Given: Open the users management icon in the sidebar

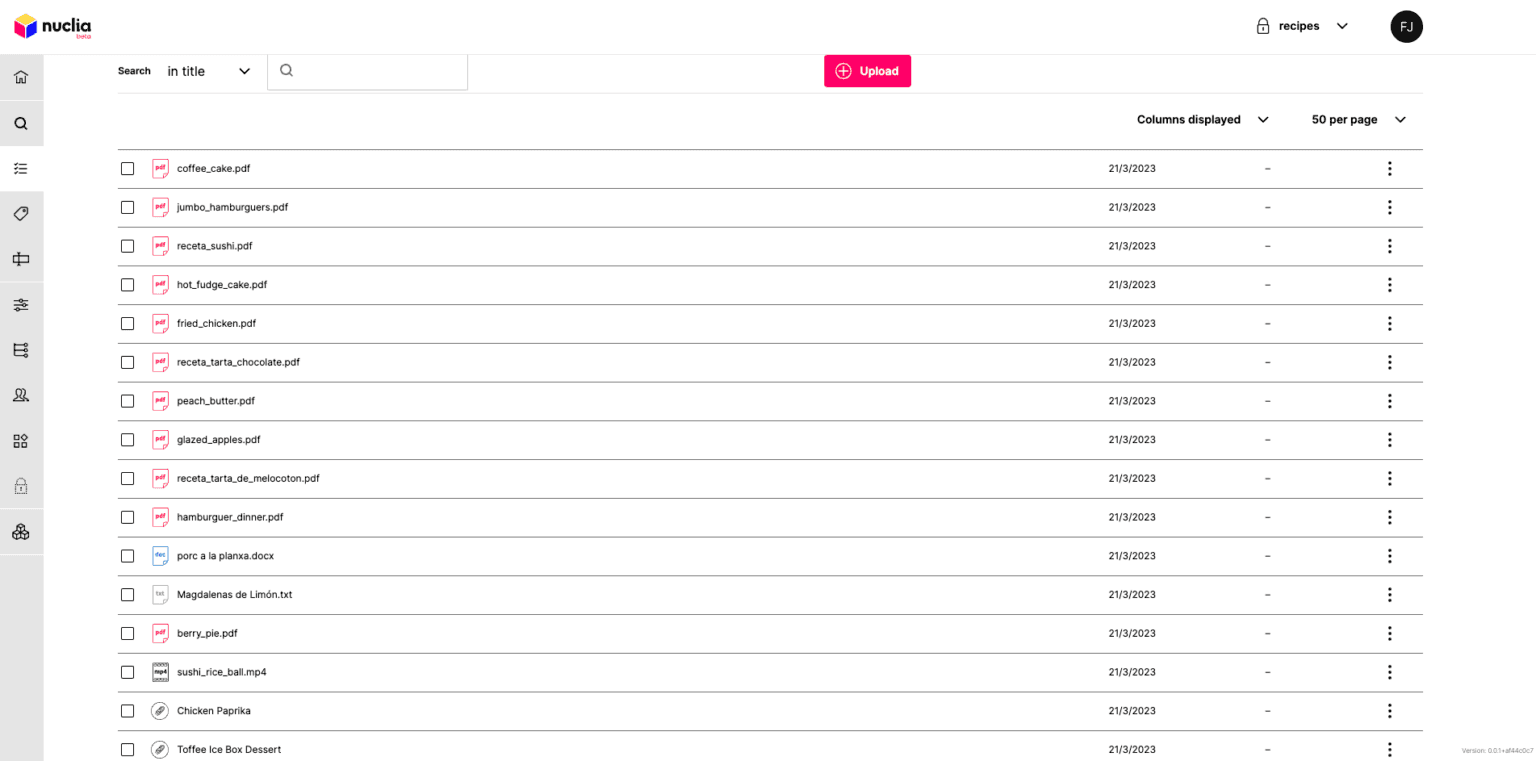Looking at the screenshot, I should pyautogui.click(x=21, y=394).
